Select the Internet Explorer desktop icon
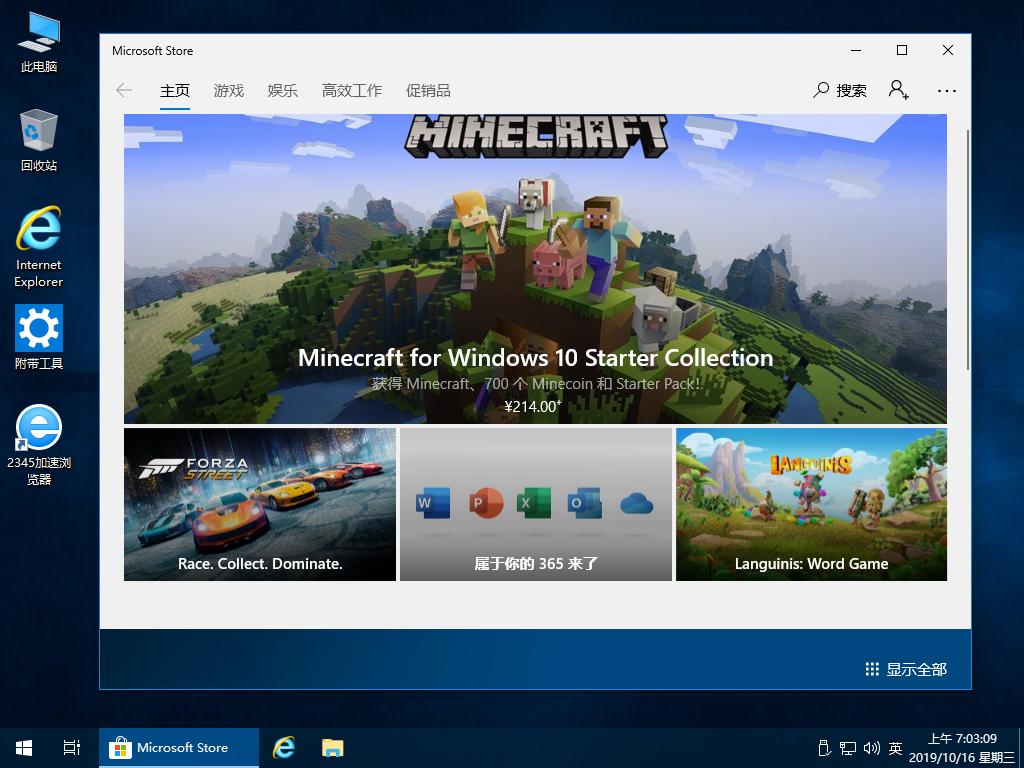 tap(39, 247)
